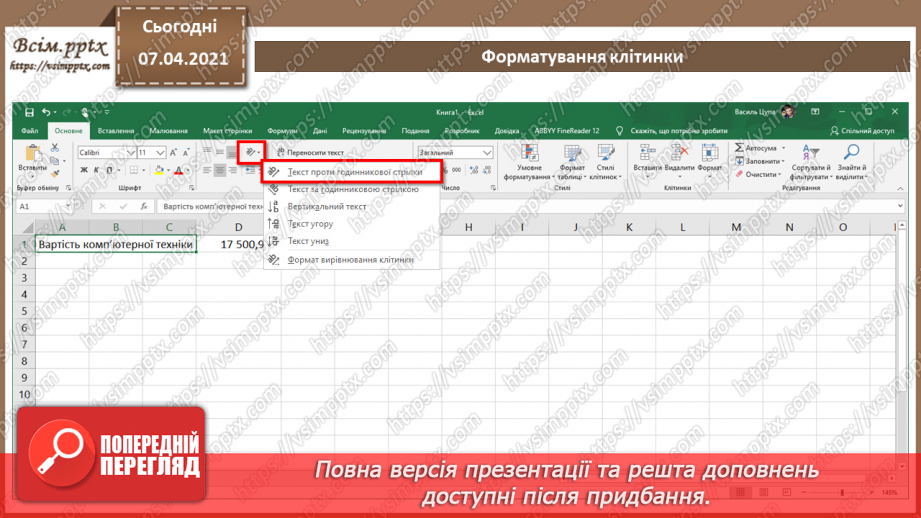Screen dimensions: 921x518
Task: Open Знайти й виділити magnifier icon
Action: pyautogui.click(x=851, y=153)
